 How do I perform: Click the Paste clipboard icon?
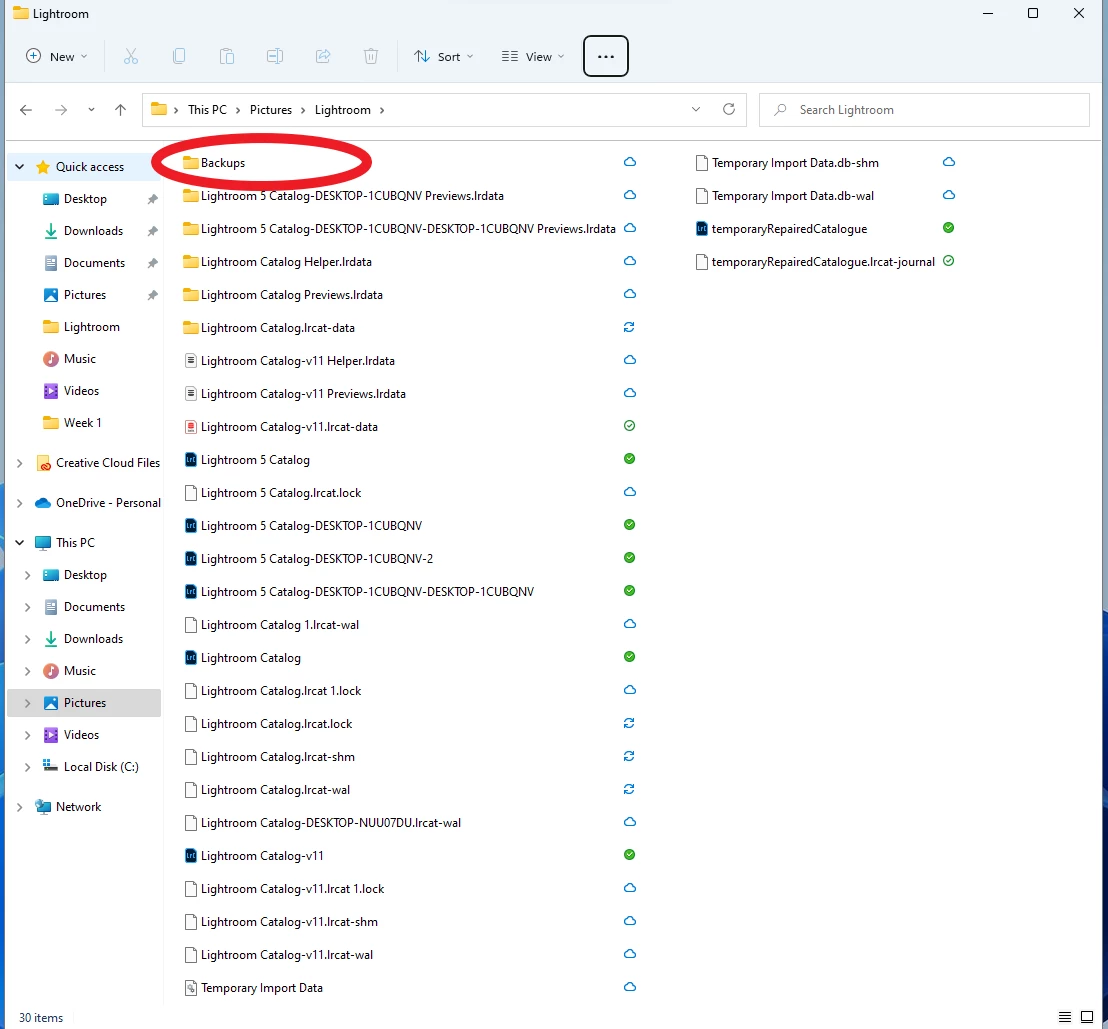(227, 57)
